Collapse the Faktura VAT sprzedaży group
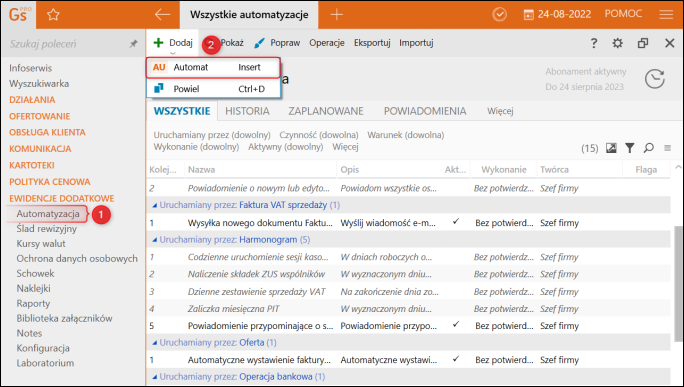 (x=154, y=205)
